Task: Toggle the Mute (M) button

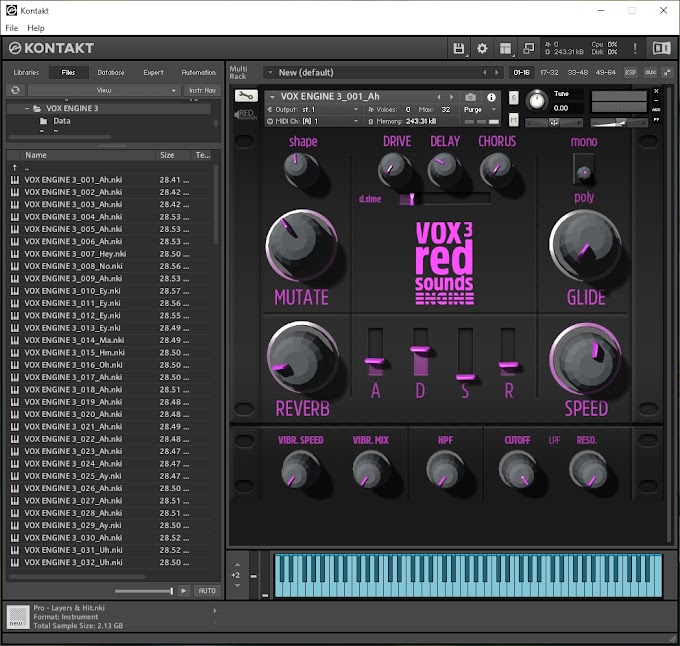Action: tap(513, 119)
